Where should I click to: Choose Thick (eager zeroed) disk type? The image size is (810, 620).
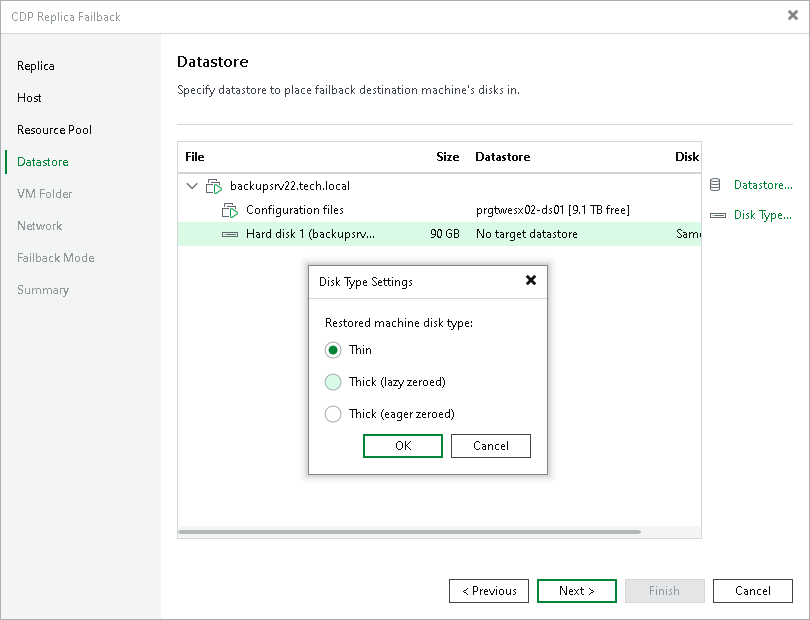pyautogui.click(x=333, y=413)
